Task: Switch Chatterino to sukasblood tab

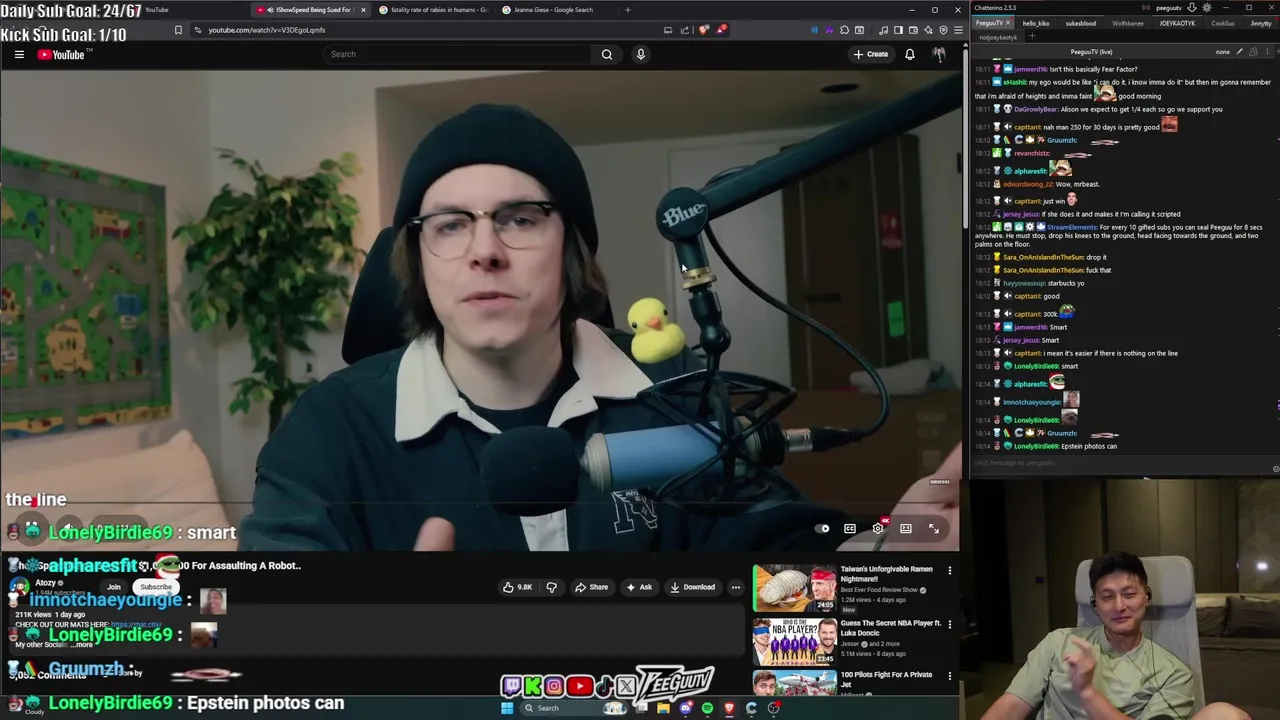Action: click(x=1081, y=23)
